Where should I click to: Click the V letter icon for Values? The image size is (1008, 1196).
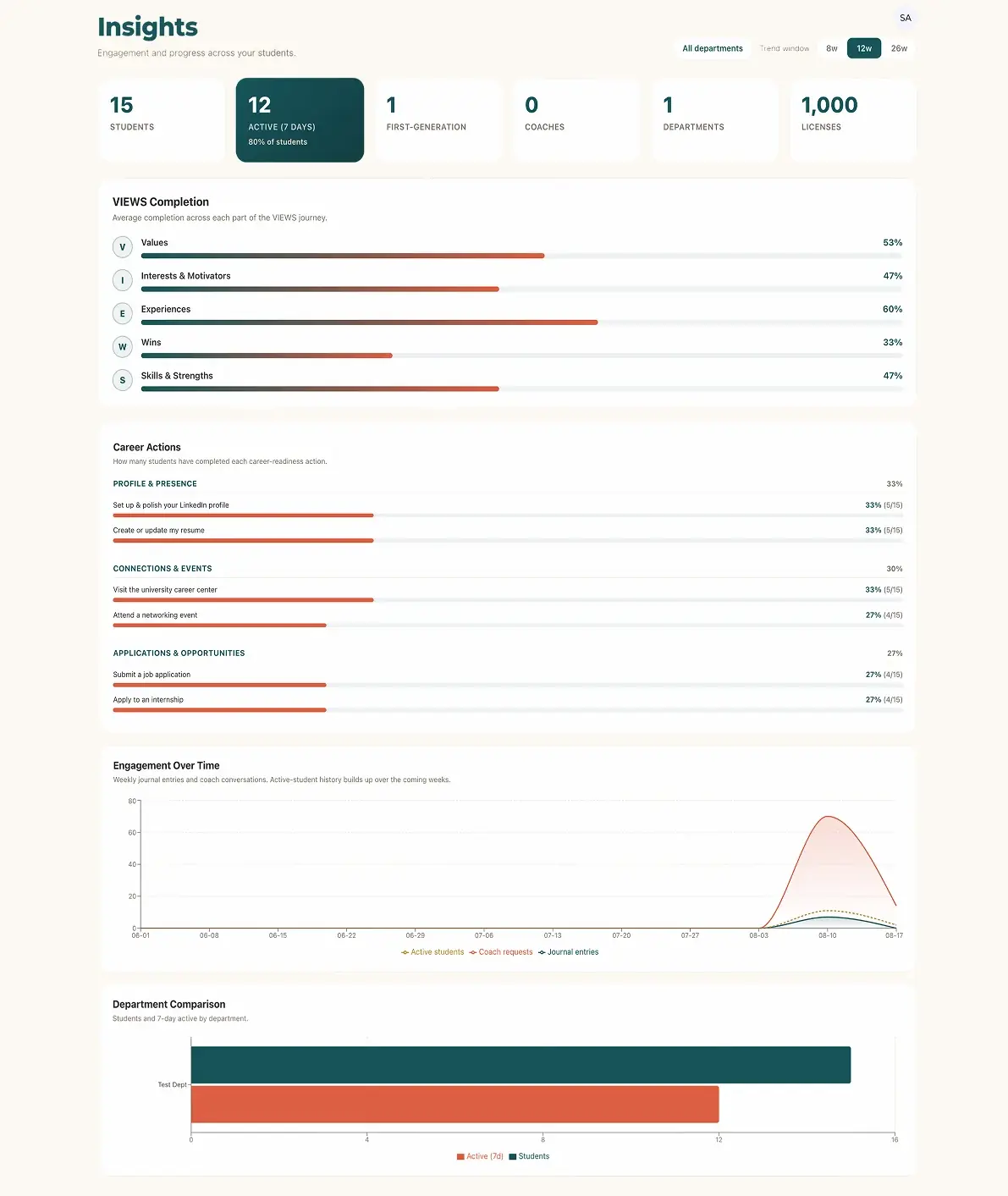(x=123, y=247)
